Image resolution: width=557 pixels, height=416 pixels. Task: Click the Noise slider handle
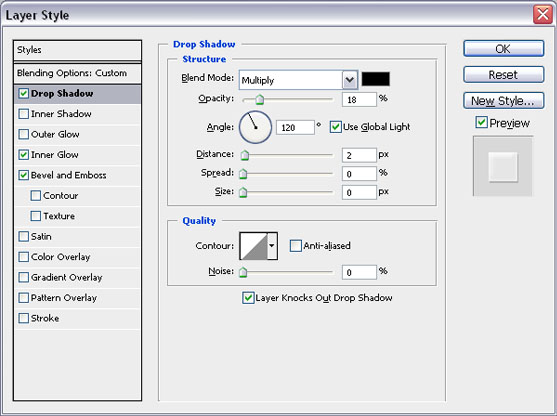click(243, 272)
